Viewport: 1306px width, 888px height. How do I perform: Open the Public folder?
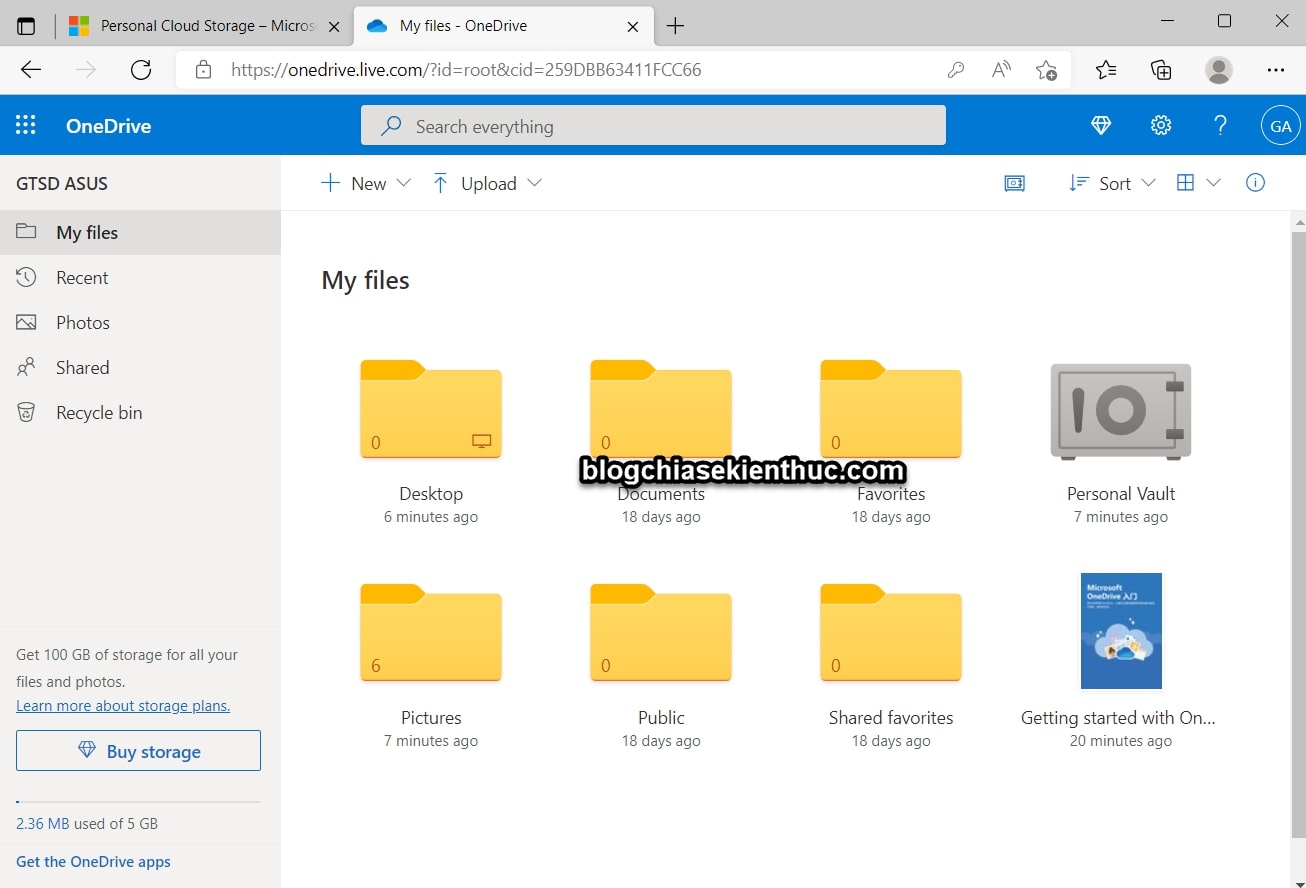pos(661,633)
